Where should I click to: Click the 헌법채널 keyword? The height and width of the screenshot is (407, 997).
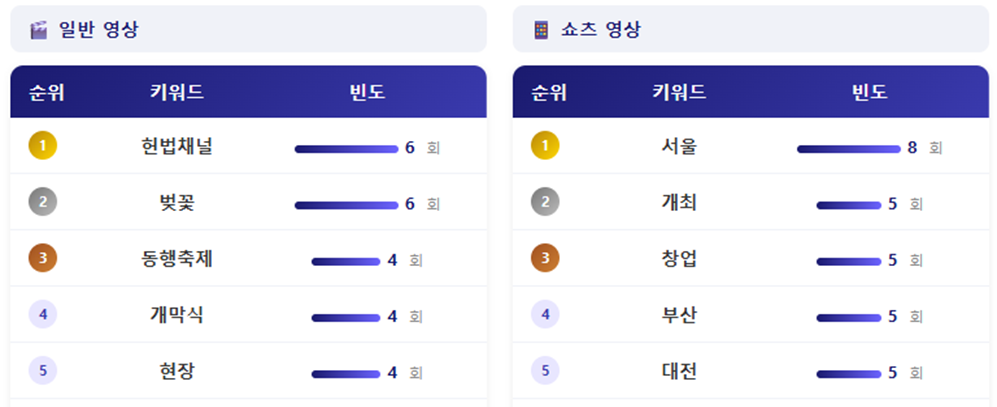(x=177, y=147)
